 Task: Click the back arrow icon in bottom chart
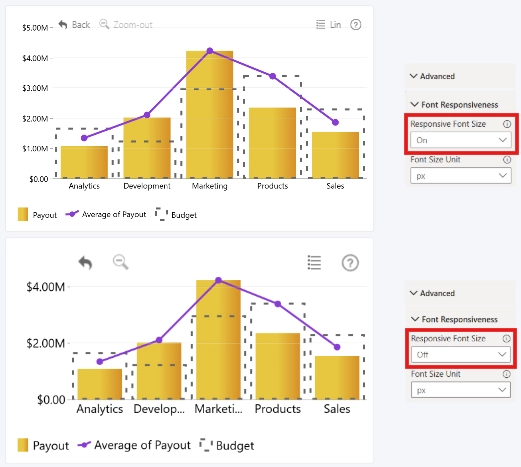(85, 263)
